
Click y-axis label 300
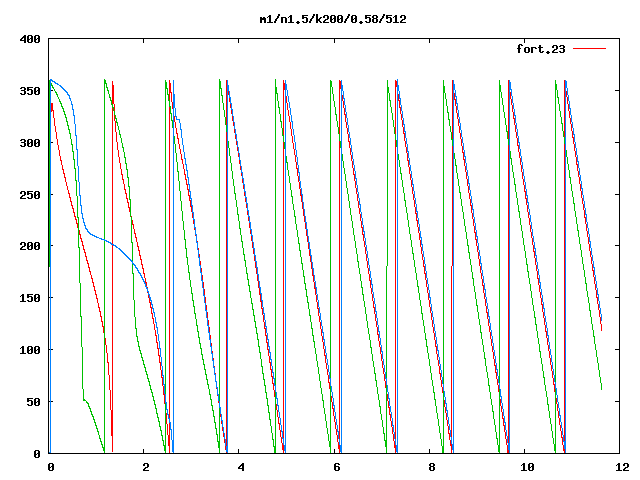[30, 143]
